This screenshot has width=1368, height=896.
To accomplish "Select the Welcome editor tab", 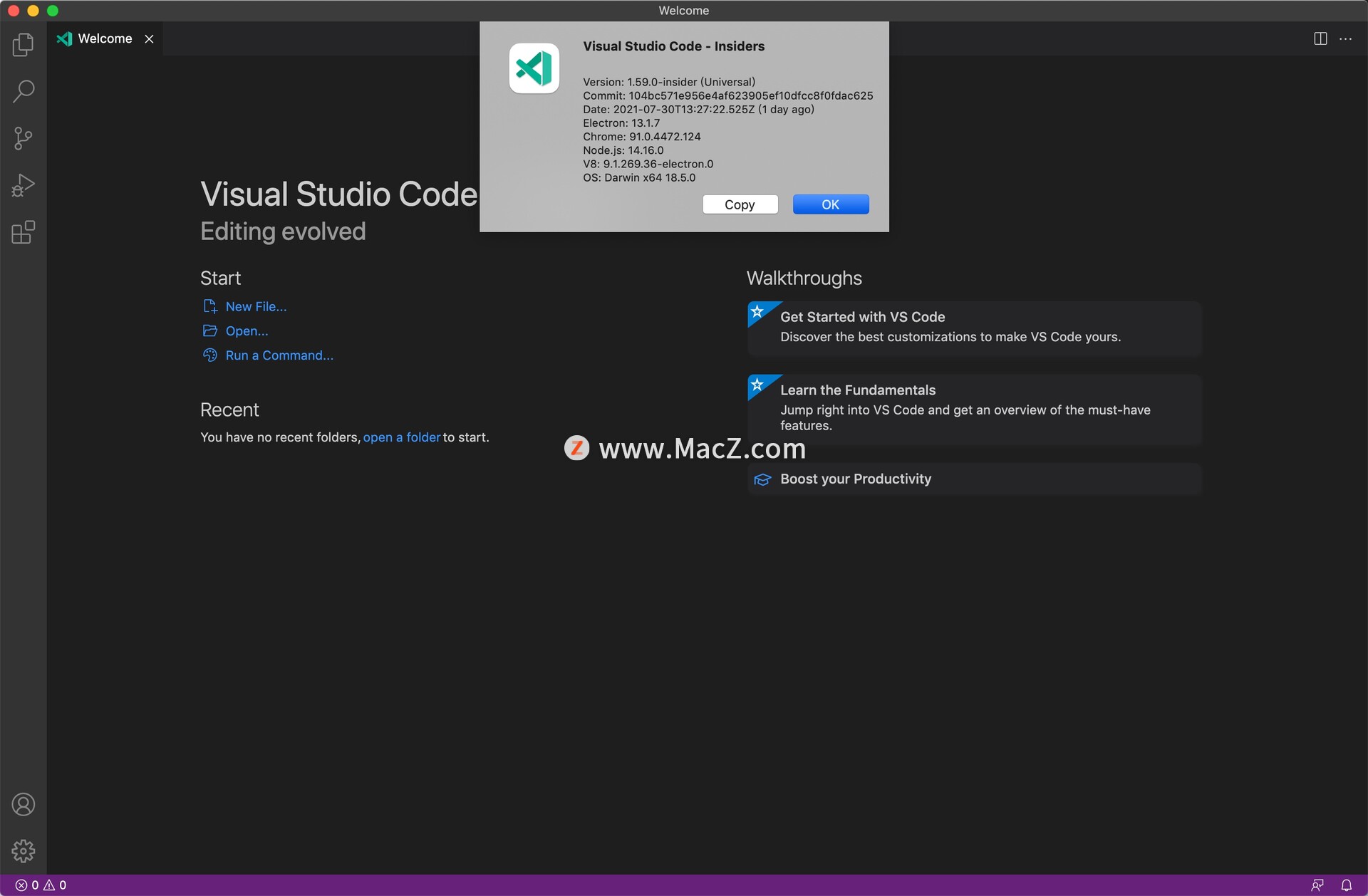I will [x=105, y=38].
